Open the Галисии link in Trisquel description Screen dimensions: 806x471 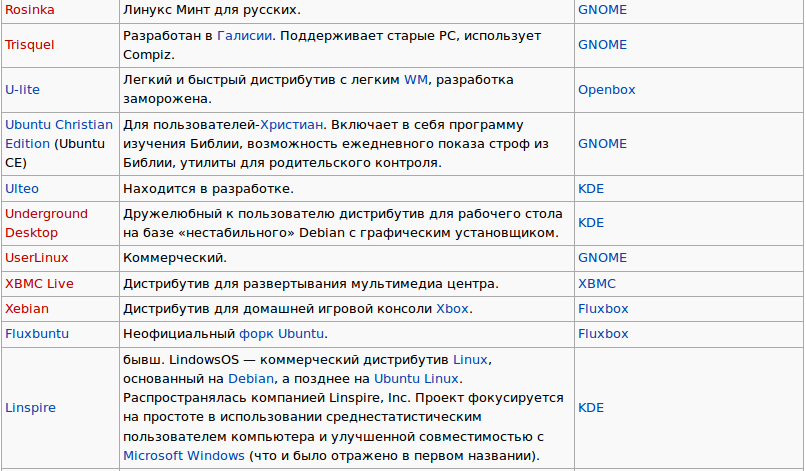(244, 35)
